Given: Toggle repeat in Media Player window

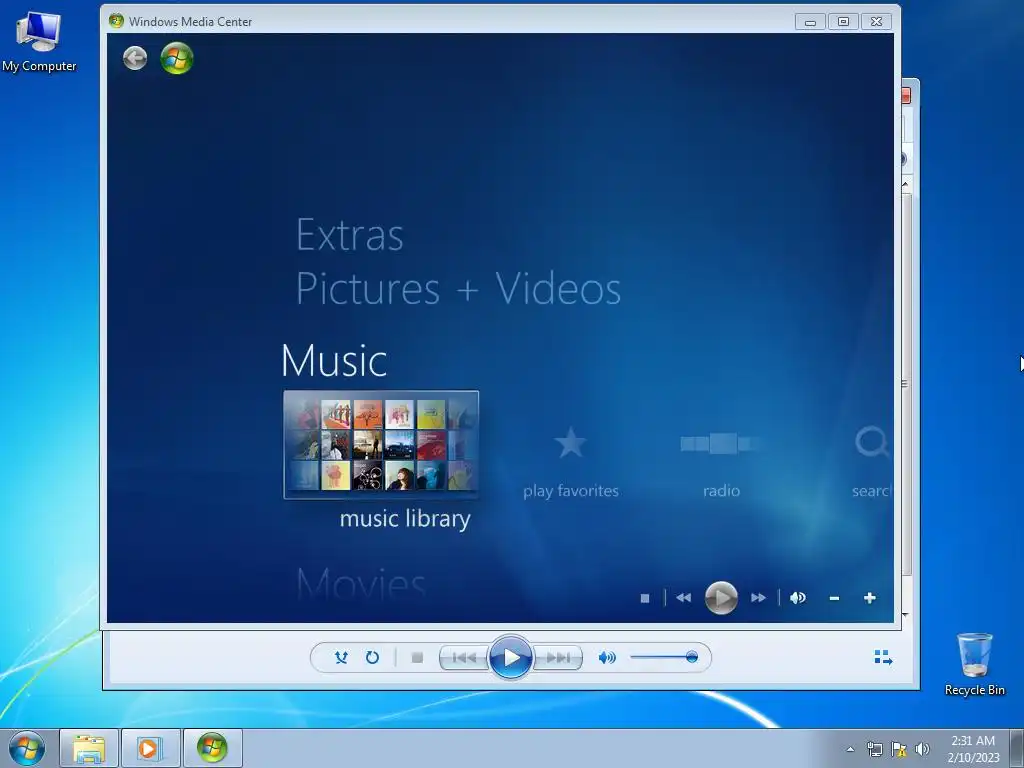Looking at the screenshot, I should 372,658.
